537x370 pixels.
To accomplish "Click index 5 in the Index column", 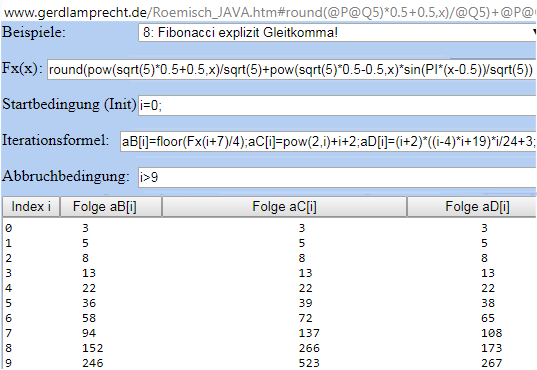I will (9, 303).
